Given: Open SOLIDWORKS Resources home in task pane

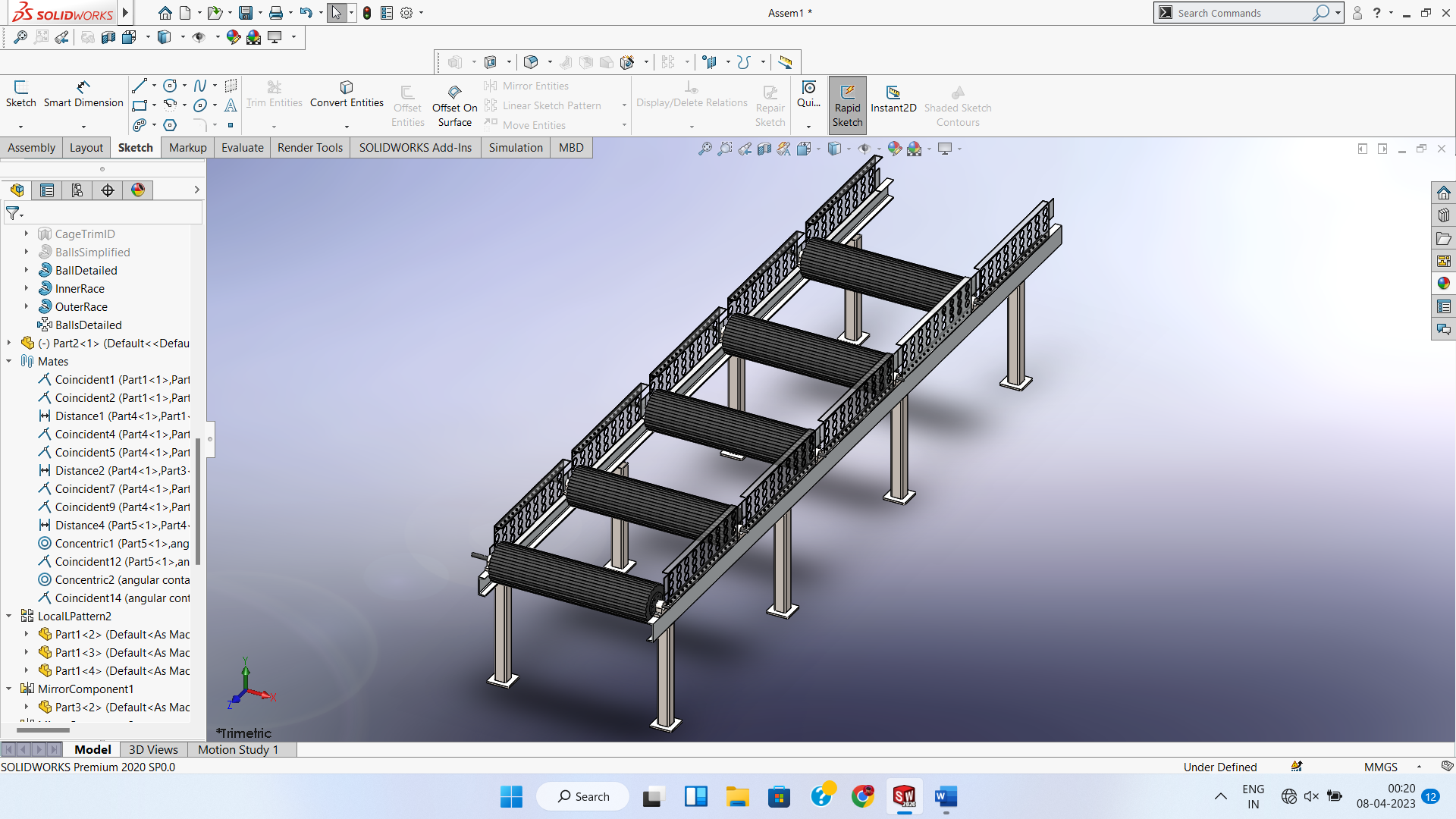Looking at the screenshot, I should click(x=1443, y=193).
